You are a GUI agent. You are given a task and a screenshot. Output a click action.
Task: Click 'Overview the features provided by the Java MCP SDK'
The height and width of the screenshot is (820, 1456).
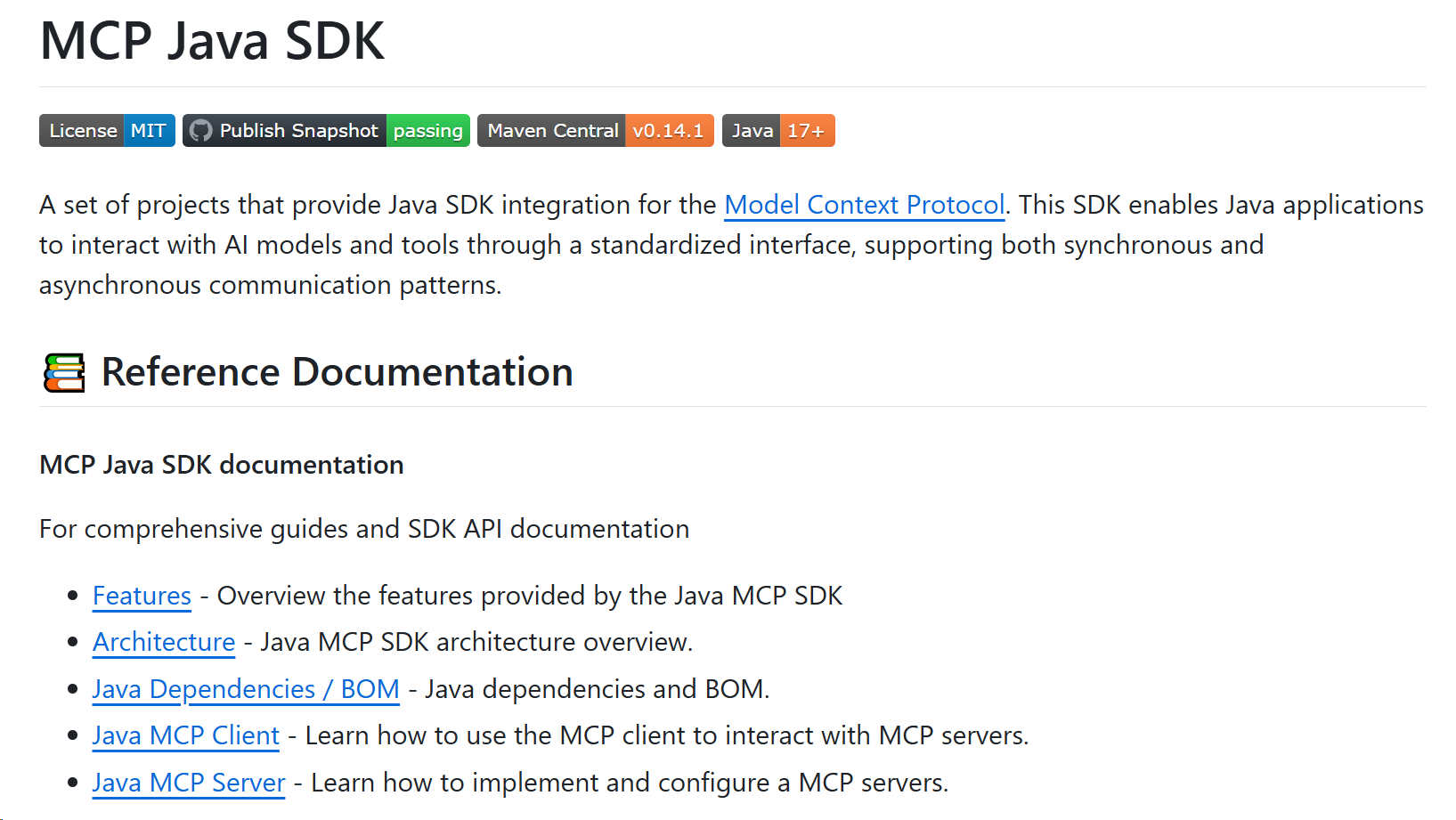tap(530, 596)
